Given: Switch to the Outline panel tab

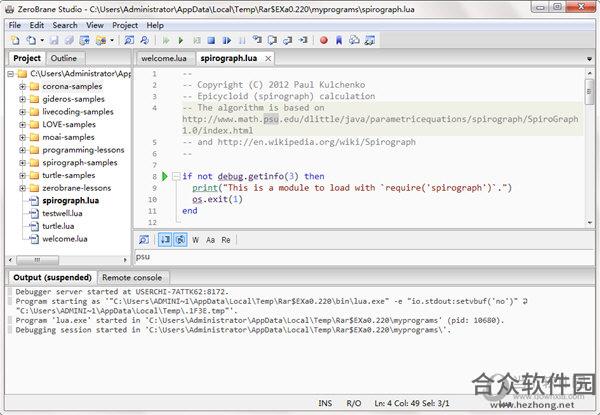Looking at the screenshot, I should pyautogui.click(x=64, y=58).
